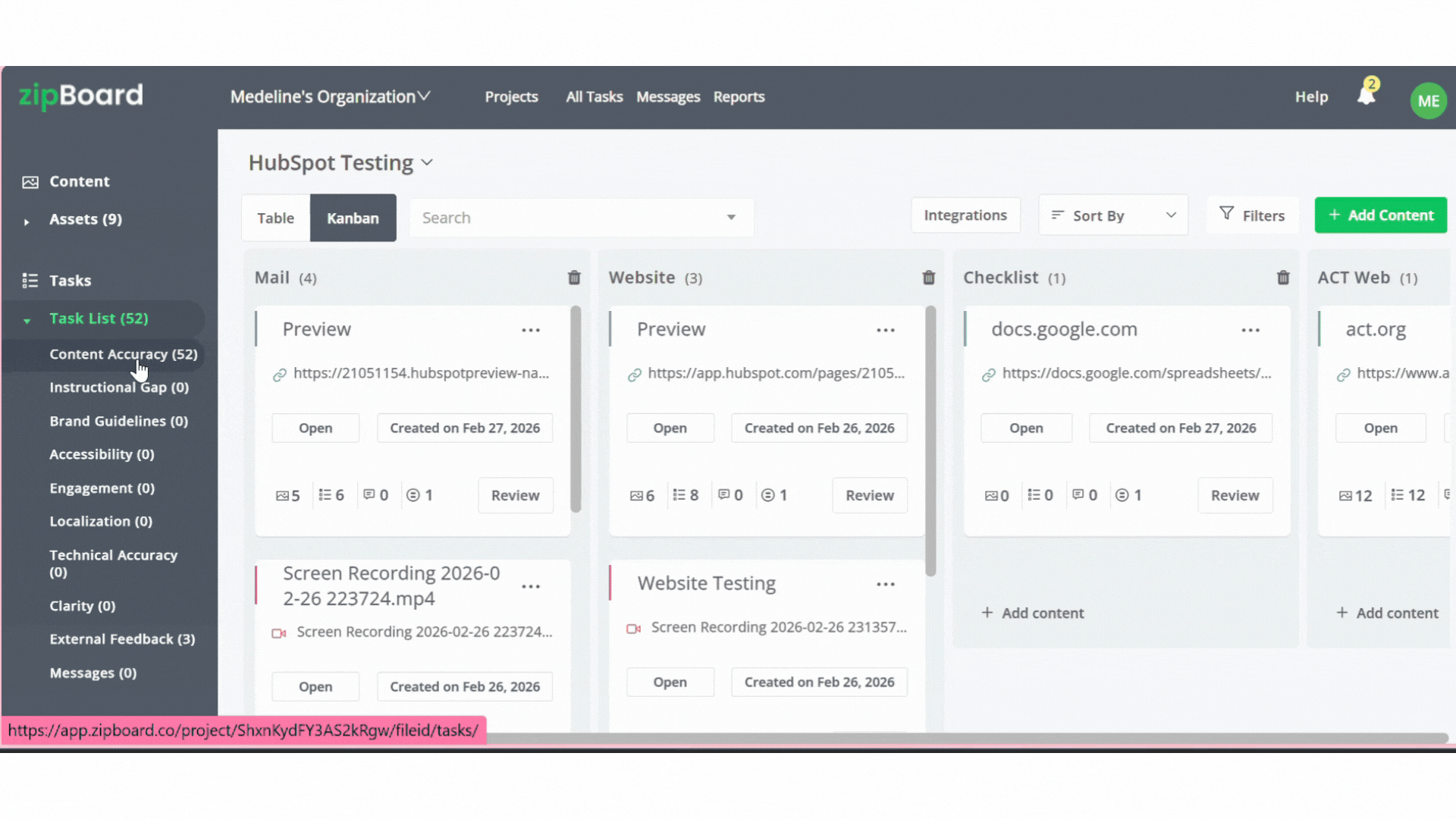Open the Reports menu item
Screen dimensions: 1456x819
(739, 97)
